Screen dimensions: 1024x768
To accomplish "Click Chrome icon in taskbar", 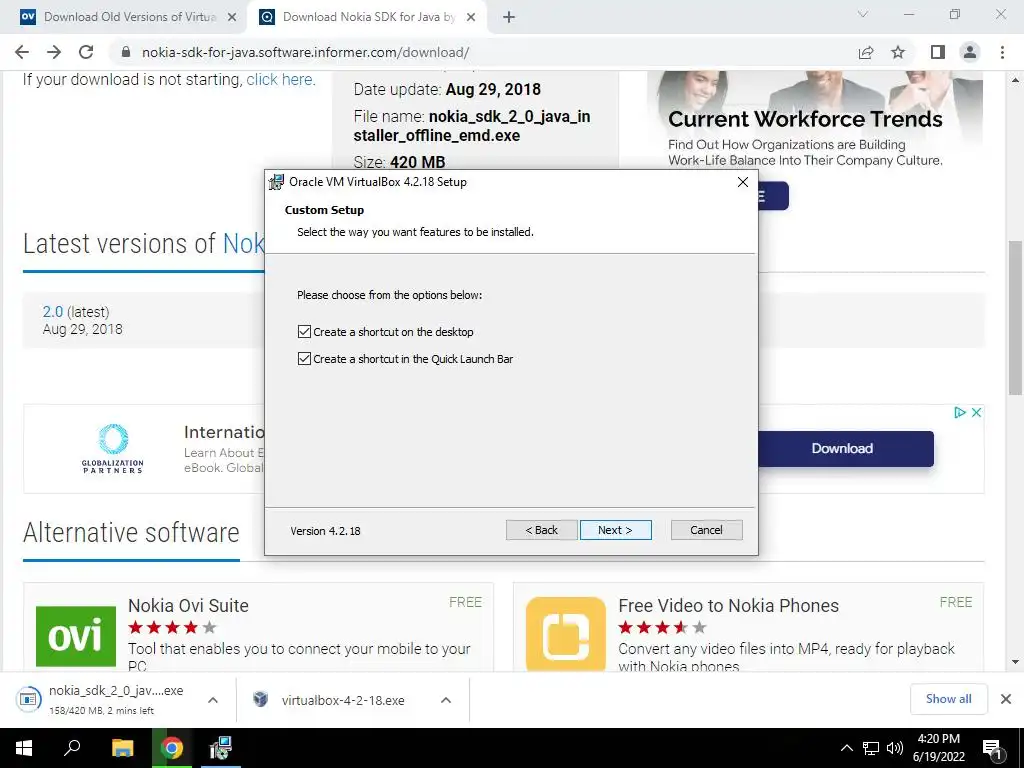I will point(172,748).
